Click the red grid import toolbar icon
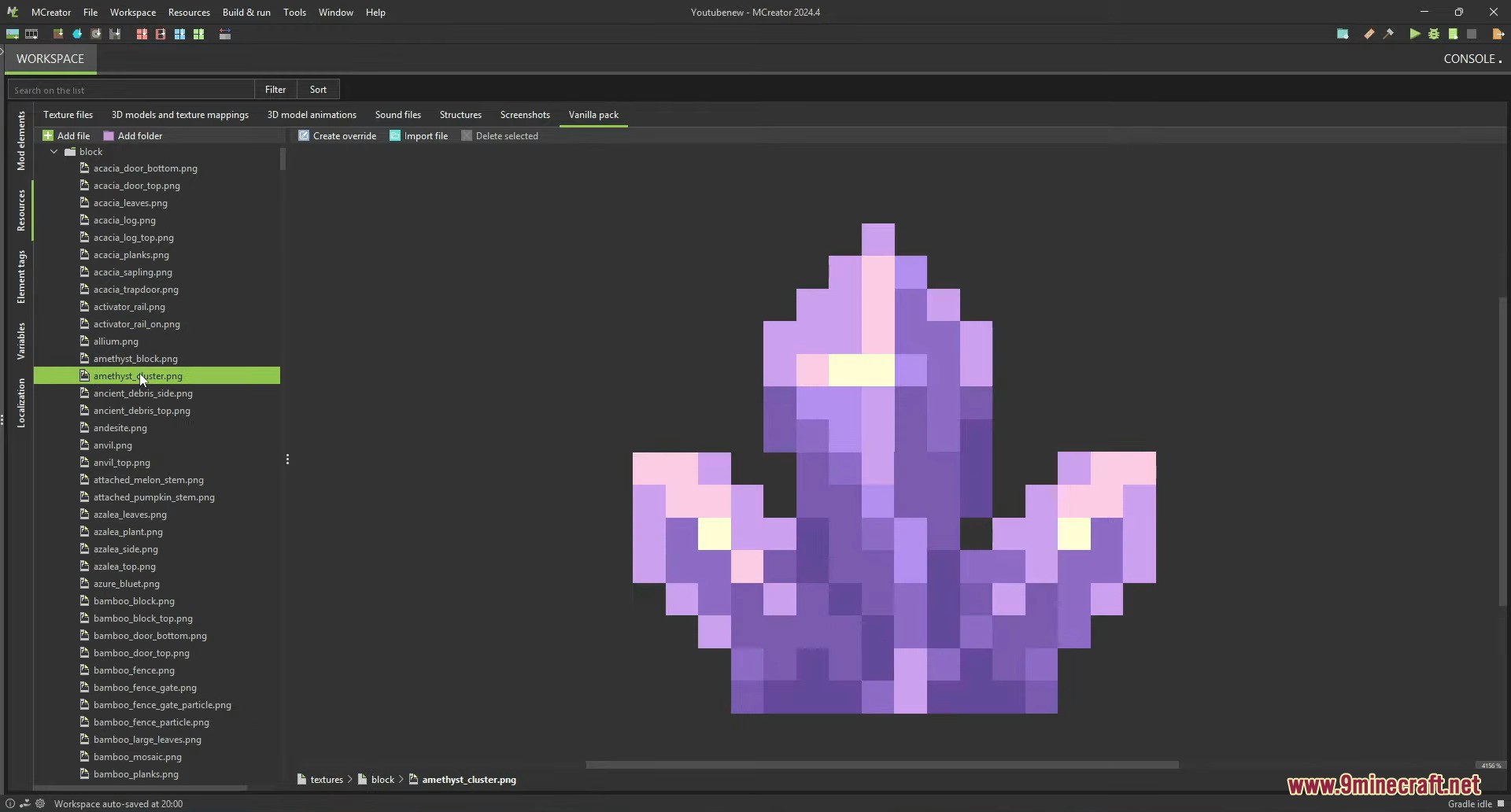This screenshot has width=1511, height=812. point(142,34)
